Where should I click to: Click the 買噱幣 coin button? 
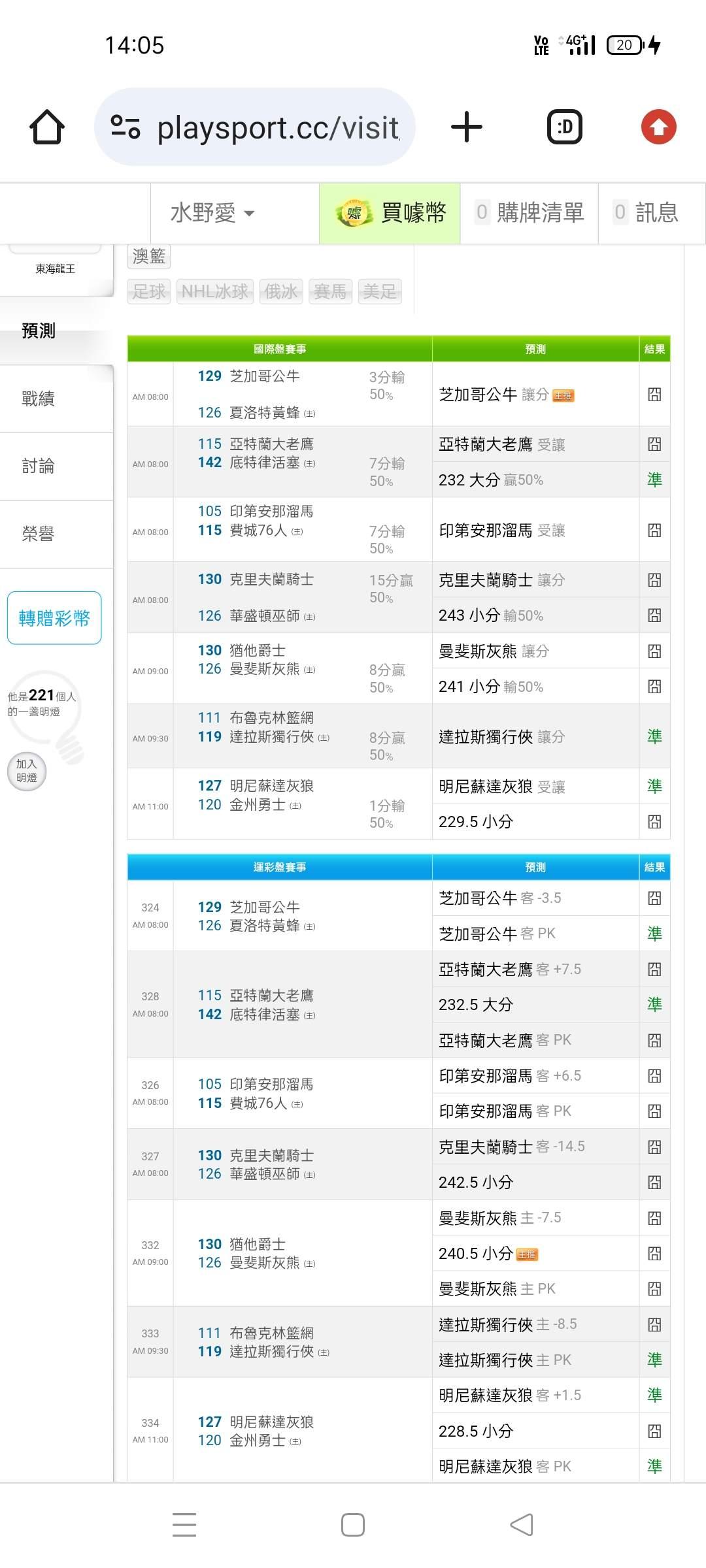[390, 213]
